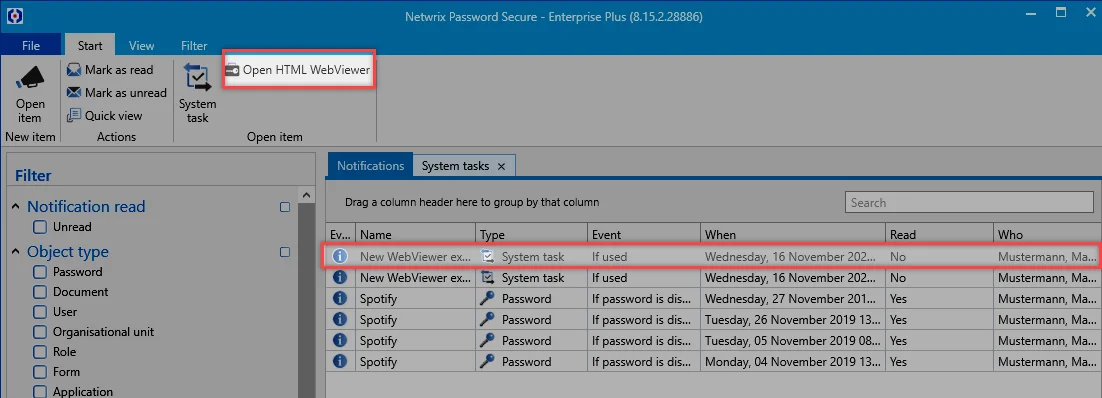1102x398 pixels.
Task: Click Tuesday, 26 November 2019 date cell
Action: [x=793, y=320]
